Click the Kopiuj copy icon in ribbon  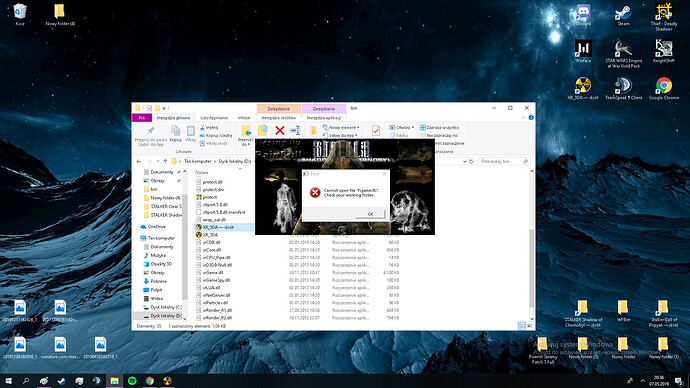click(x=175, y=133)
